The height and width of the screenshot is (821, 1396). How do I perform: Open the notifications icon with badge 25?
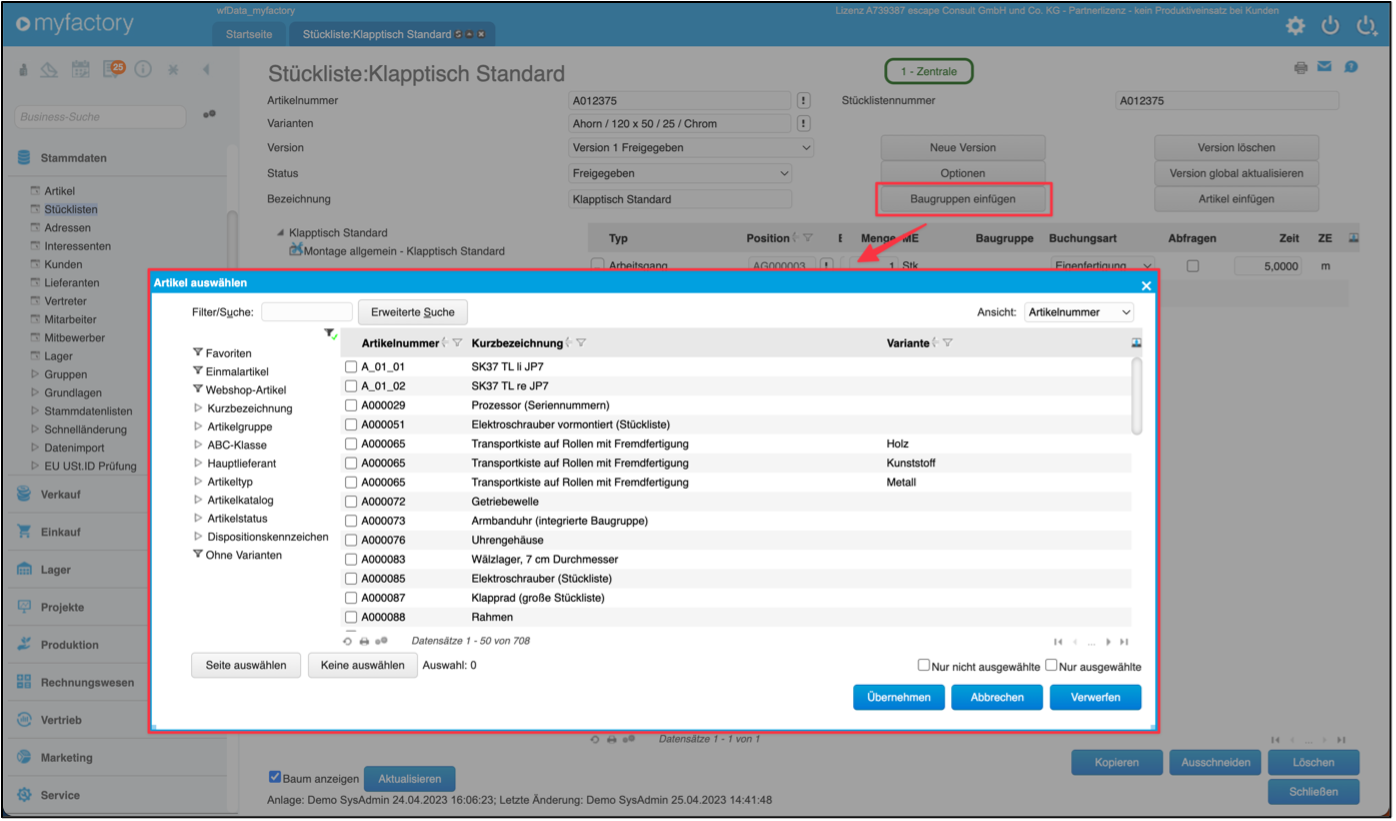pos(113,69)
